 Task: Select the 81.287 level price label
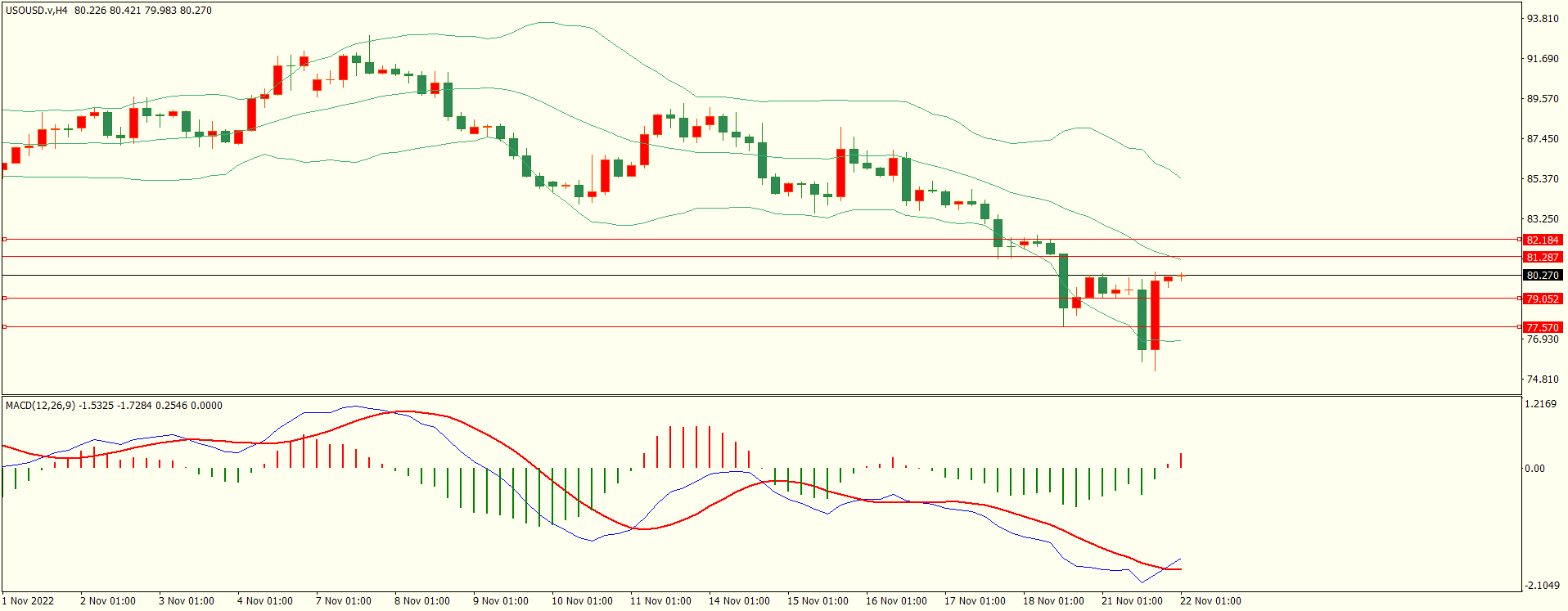1542,257
